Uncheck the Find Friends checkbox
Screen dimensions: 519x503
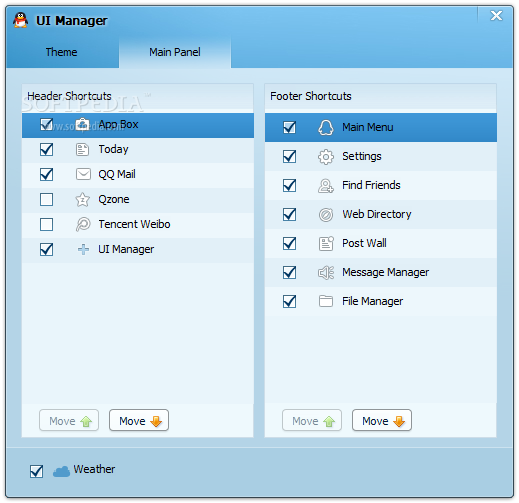(x=289, y=185)
